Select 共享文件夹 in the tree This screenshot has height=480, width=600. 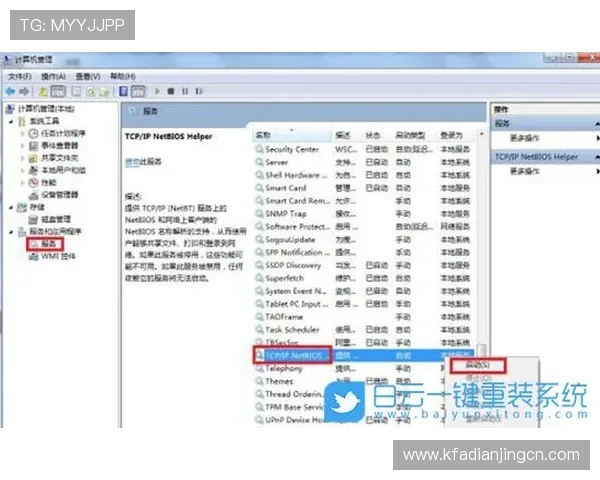(x=59, y=158)
